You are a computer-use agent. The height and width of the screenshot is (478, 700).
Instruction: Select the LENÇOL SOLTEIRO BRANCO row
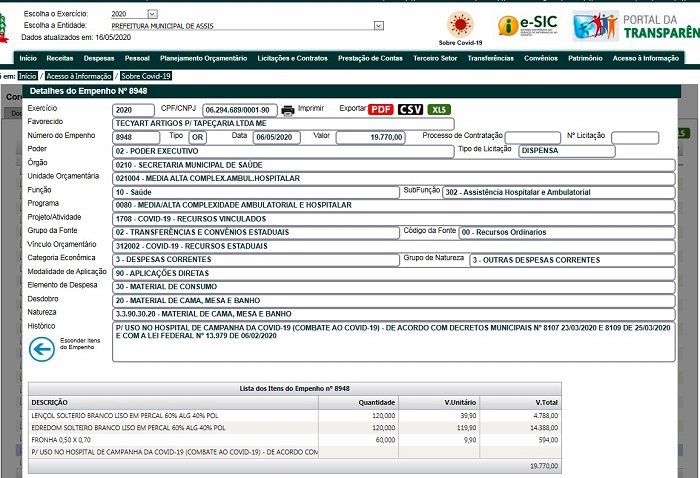coord(295,416)
